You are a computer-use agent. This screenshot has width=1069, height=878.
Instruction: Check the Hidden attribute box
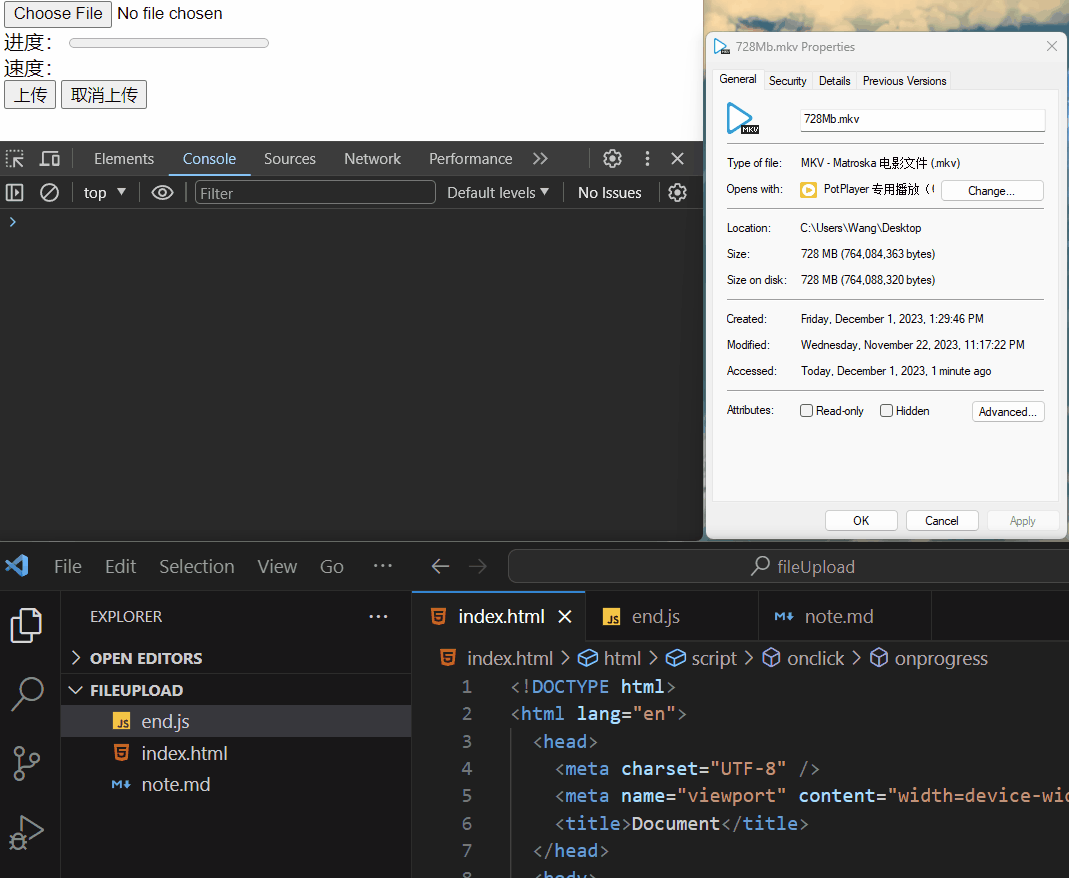(x=886, y=410)
